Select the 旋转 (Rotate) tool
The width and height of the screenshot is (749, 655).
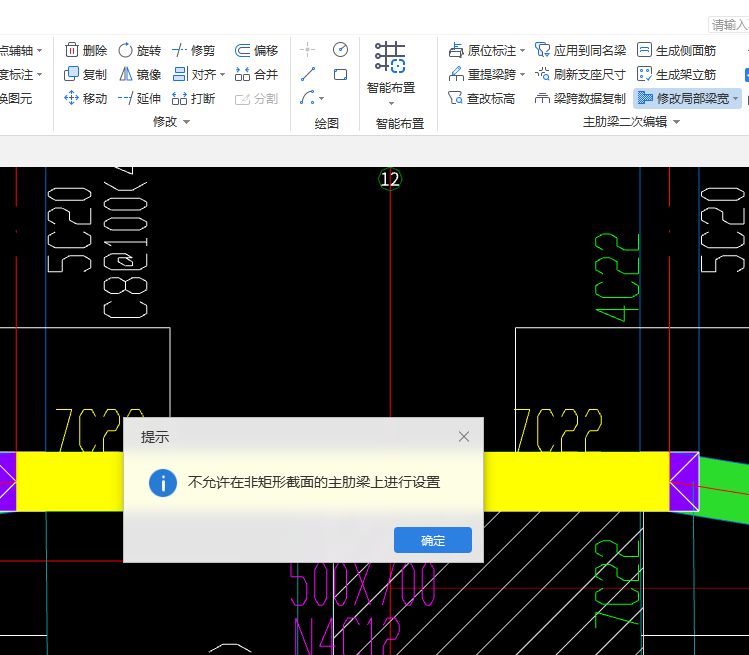(x=139, y=50)
